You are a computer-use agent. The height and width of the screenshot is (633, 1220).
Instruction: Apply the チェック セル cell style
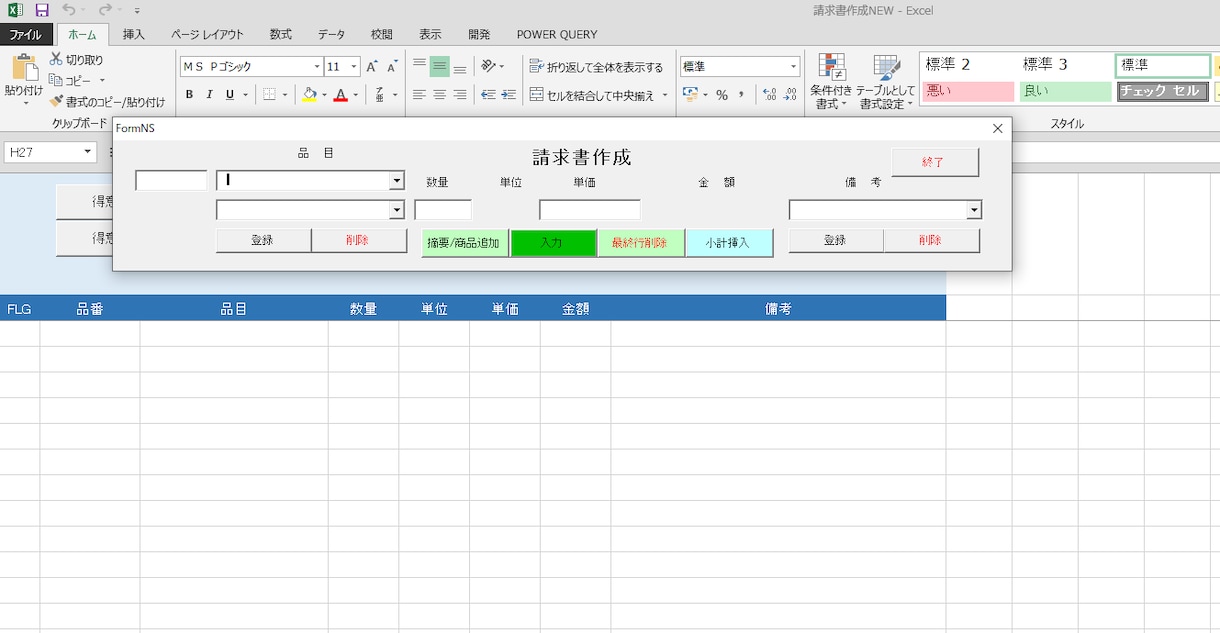(1162, 92)
